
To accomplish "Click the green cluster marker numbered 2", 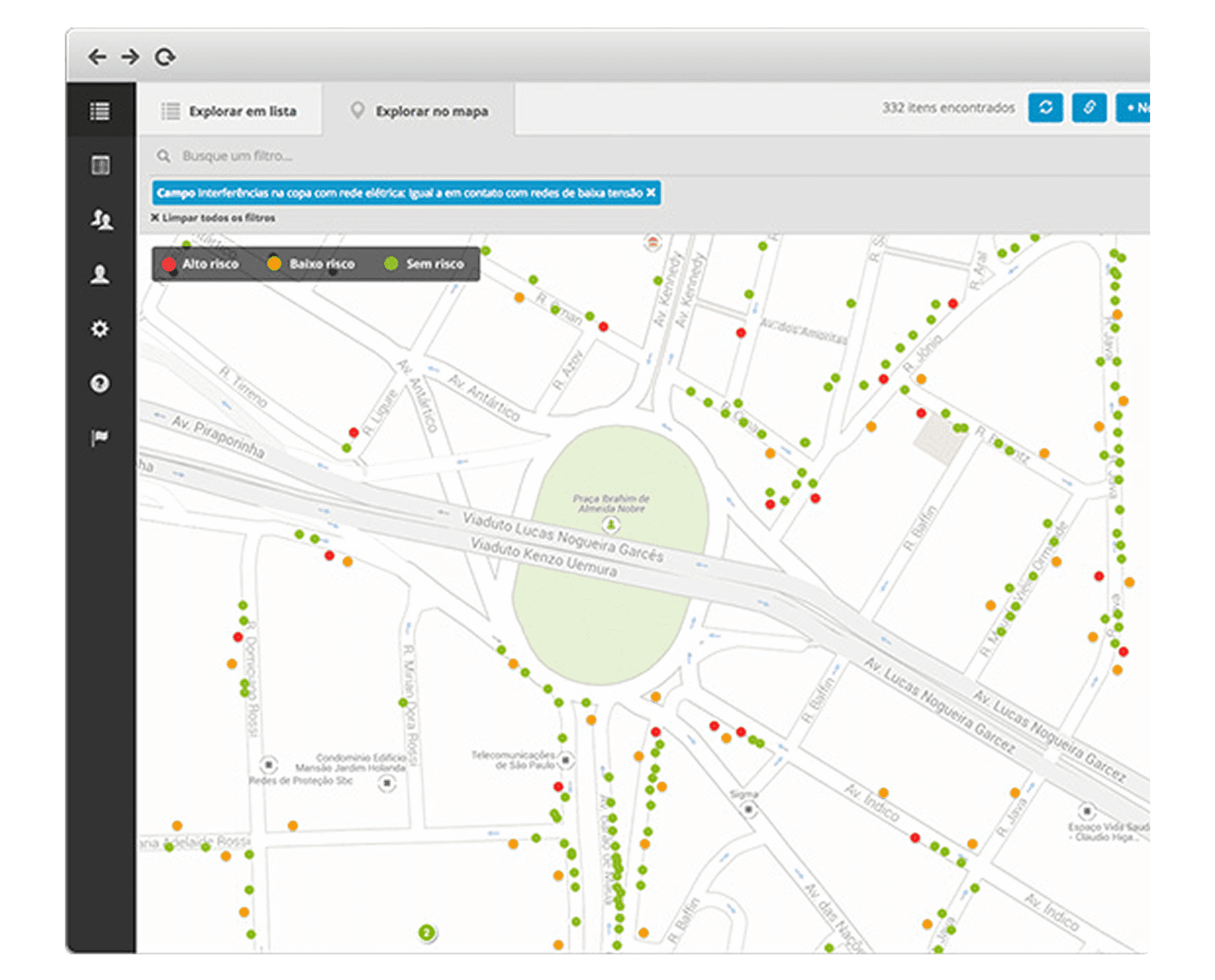I will coord(426,933).
